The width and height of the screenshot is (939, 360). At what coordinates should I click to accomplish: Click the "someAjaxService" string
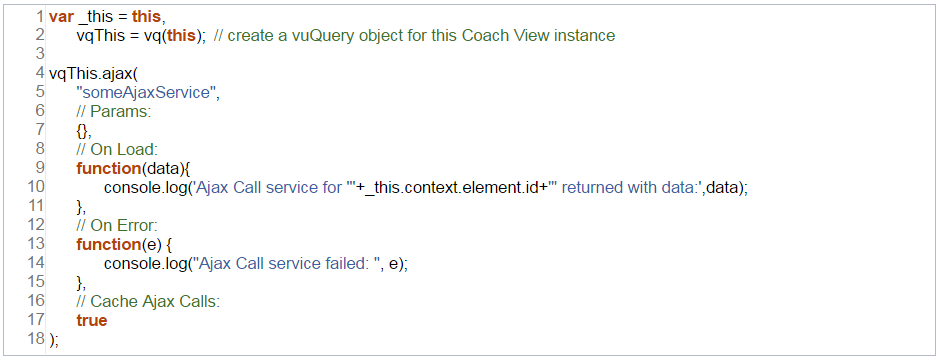click(146, 92)
